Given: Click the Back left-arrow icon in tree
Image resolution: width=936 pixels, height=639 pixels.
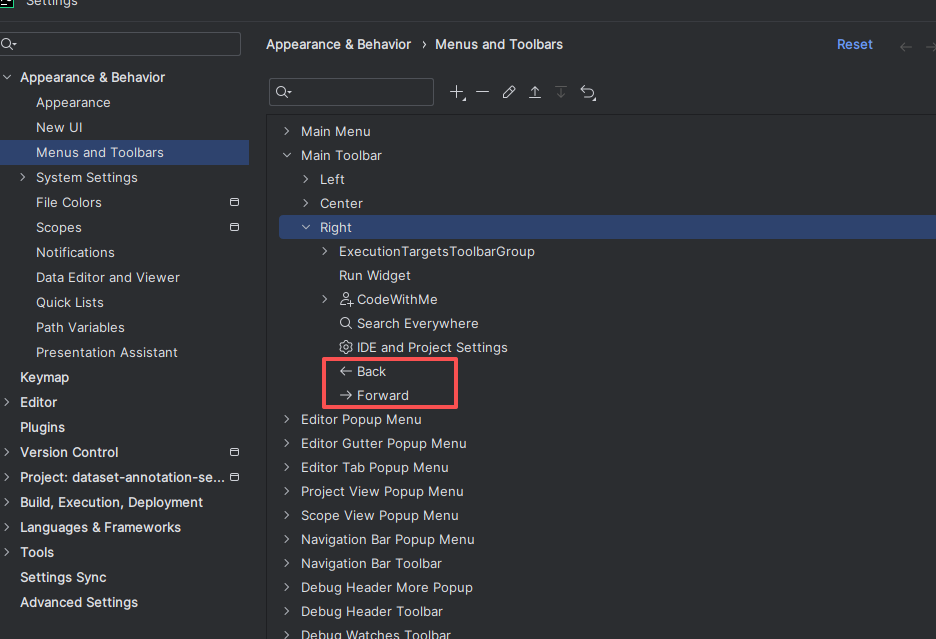Looking at the screenshot, I should pos(346,371).
